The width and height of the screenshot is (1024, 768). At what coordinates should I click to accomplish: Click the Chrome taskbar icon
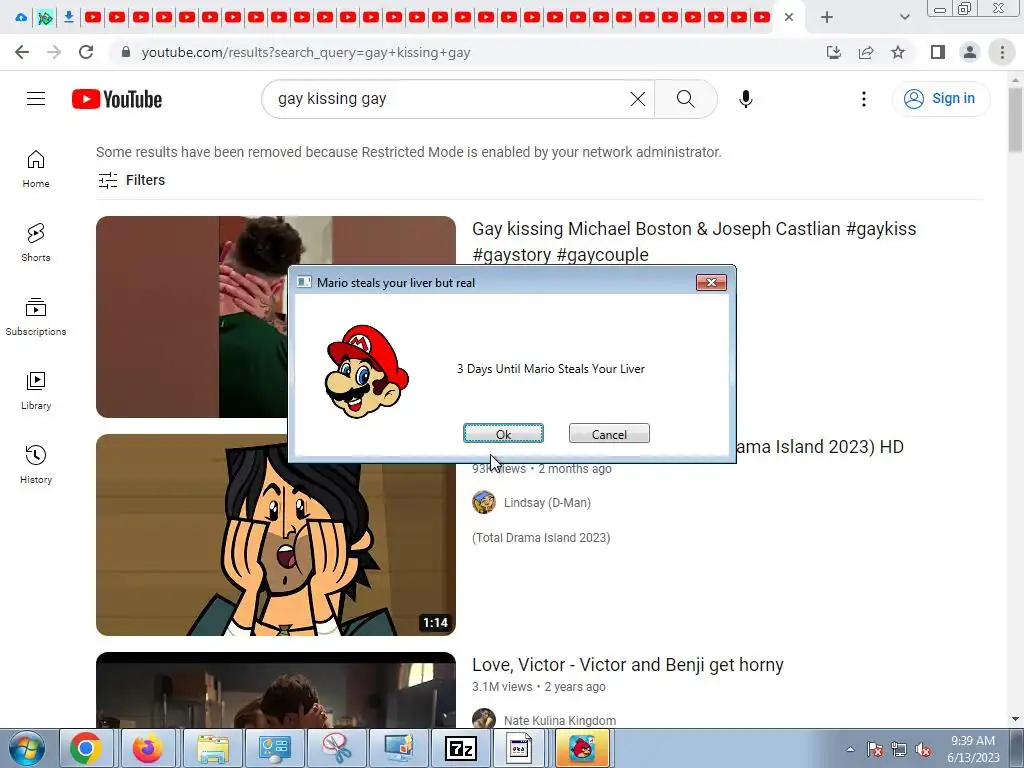[x=86, y=748]
